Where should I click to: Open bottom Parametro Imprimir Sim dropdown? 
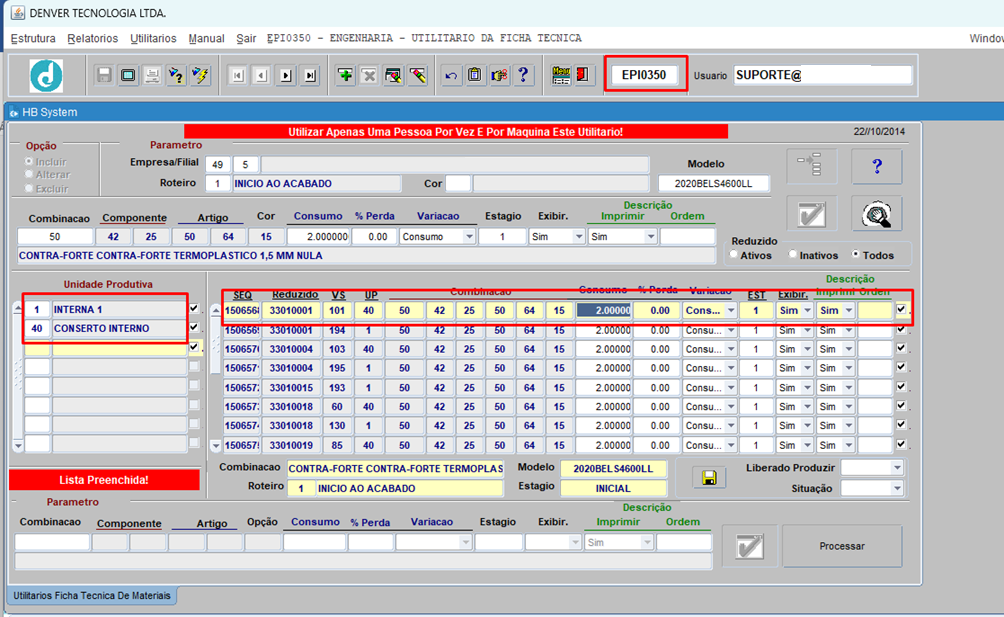[647, 543]
